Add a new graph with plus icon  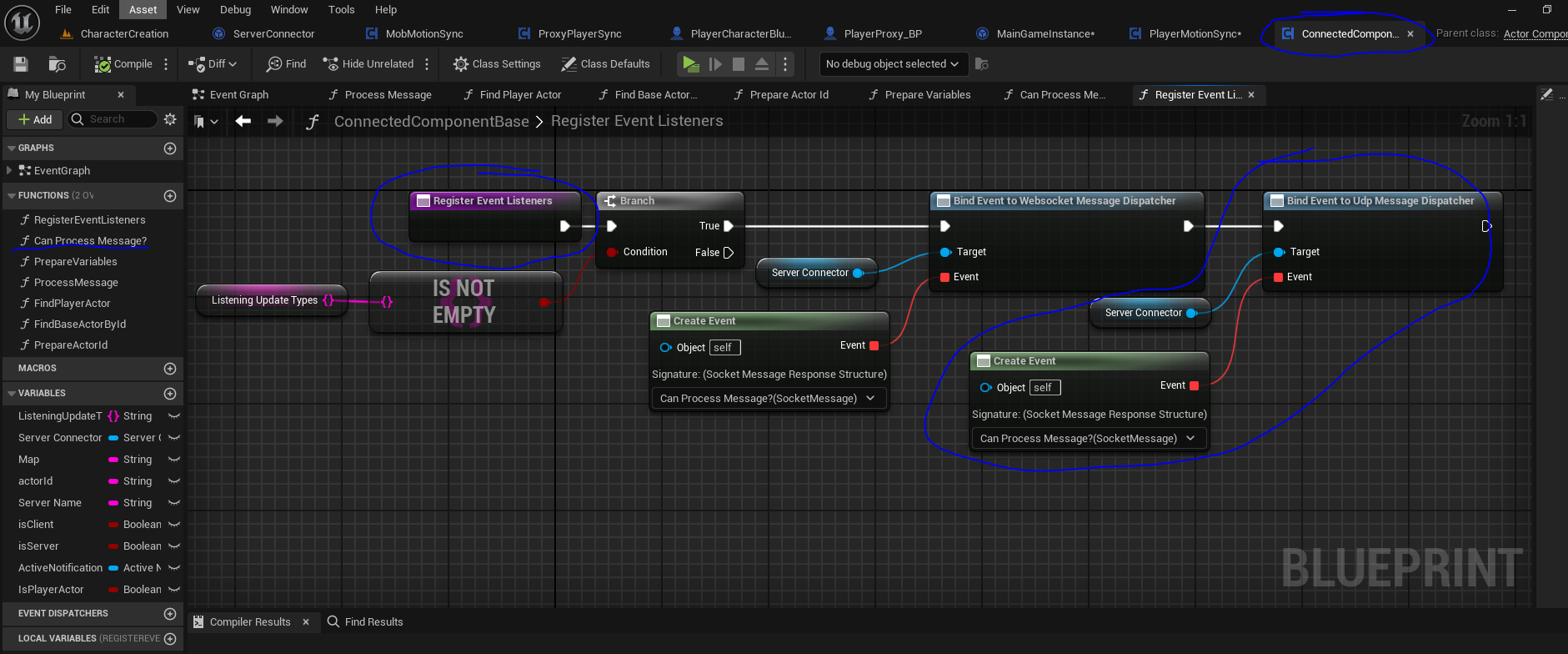[x=170, y=148]
